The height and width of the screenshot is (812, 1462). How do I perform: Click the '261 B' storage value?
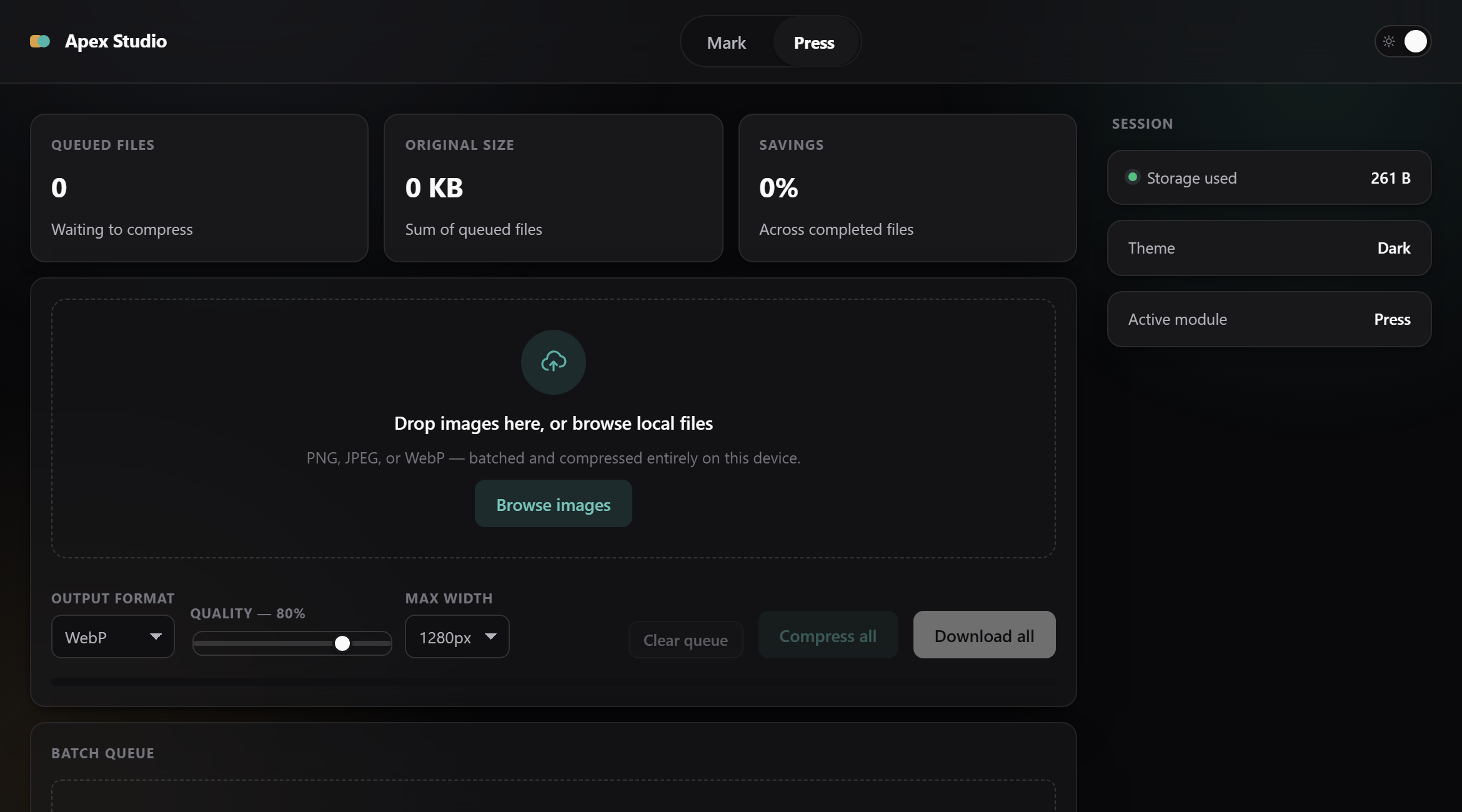click(x=1391, y=178)
